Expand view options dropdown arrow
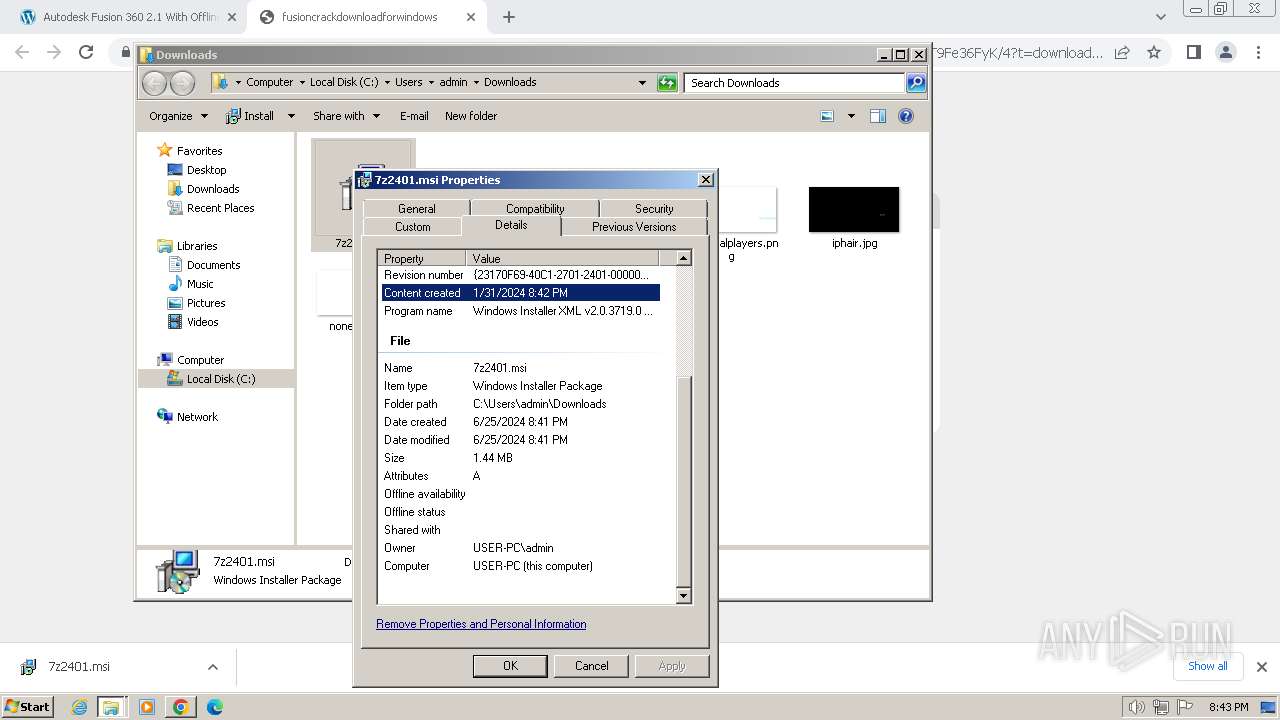 851,116
